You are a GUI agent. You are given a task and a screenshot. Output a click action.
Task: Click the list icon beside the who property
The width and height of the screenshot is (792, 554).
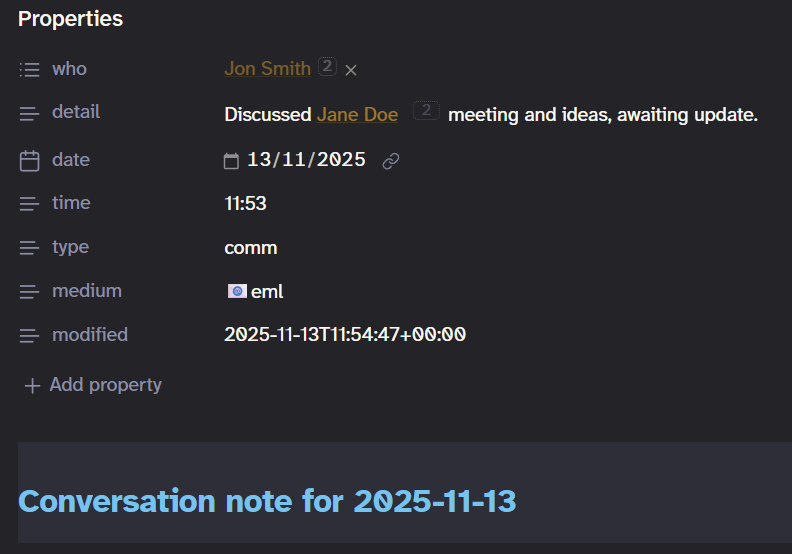pyautogui.click(x=30, y=69)
